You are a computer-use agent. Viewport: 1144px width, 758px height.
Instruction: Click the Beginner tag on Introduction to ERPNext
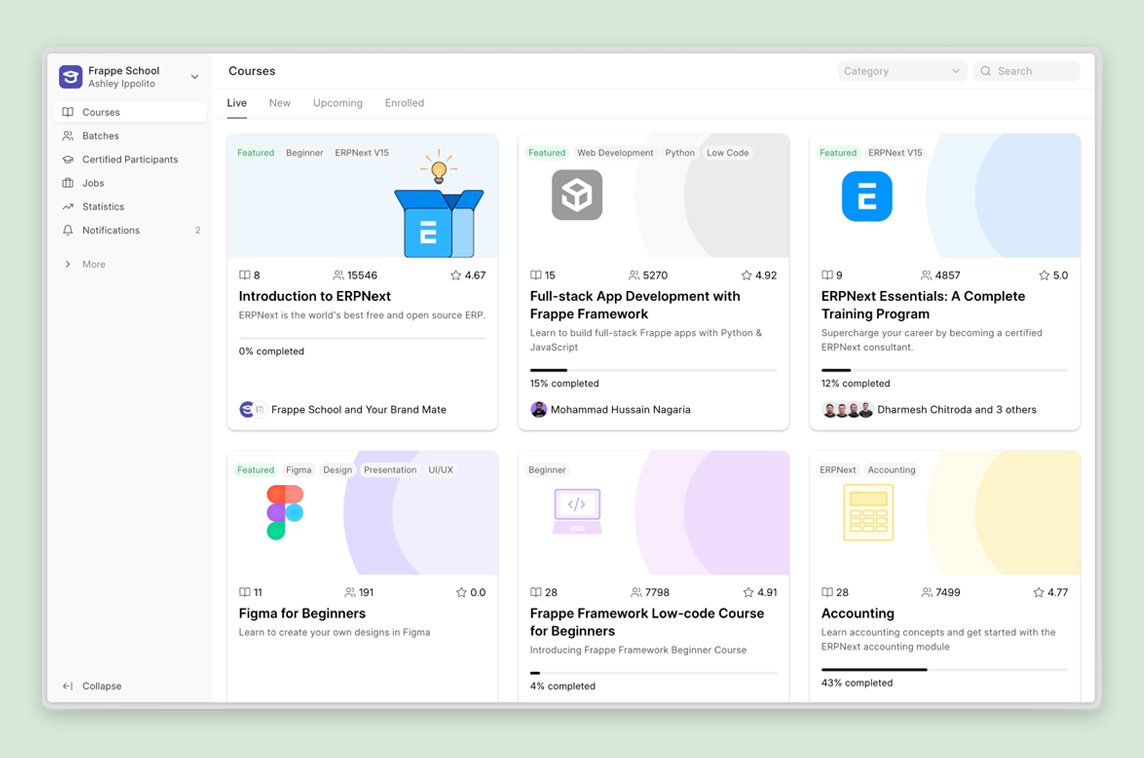304,152
